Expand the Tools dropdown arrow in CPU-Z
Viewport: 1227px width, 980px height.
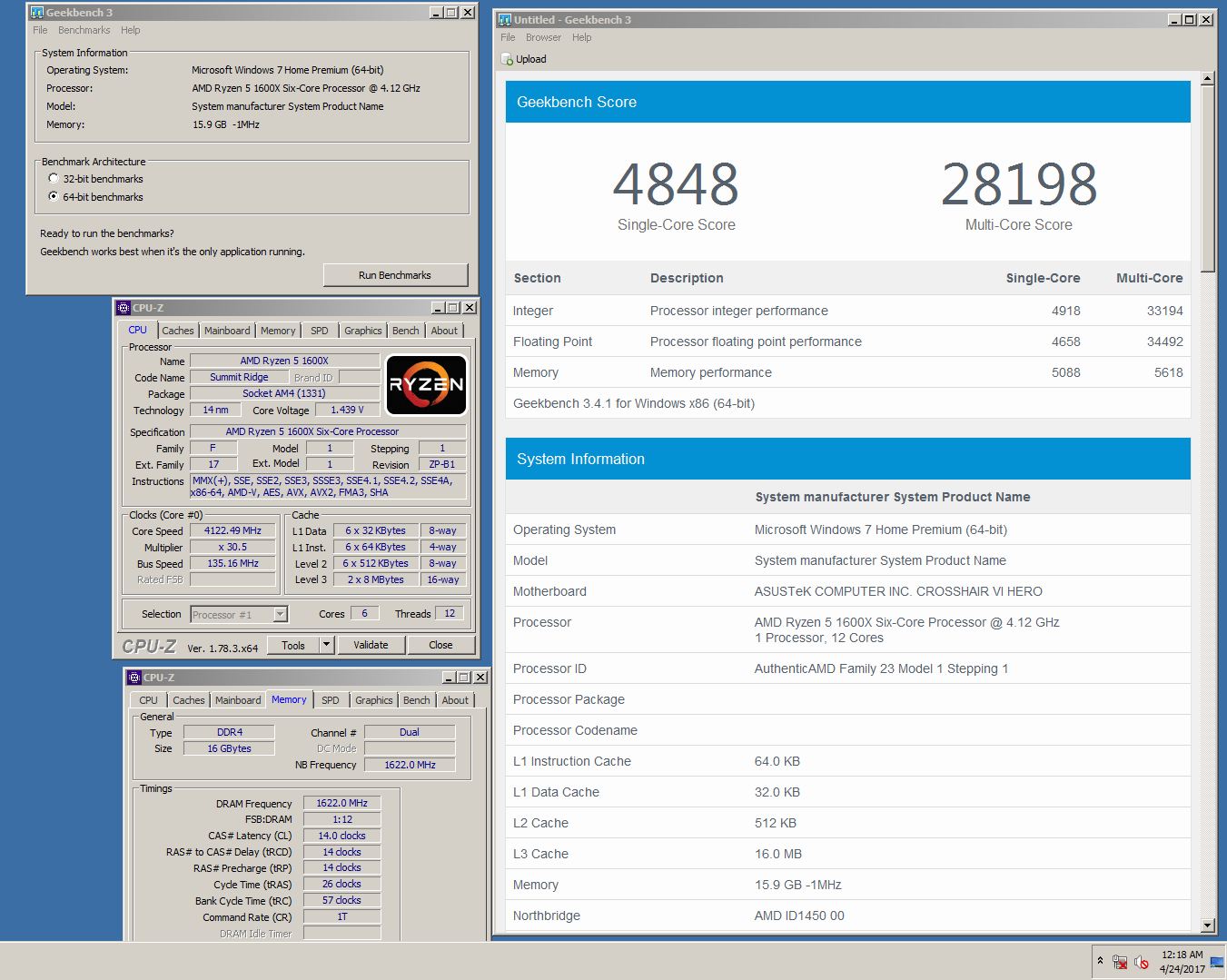(x=327, y=645)
